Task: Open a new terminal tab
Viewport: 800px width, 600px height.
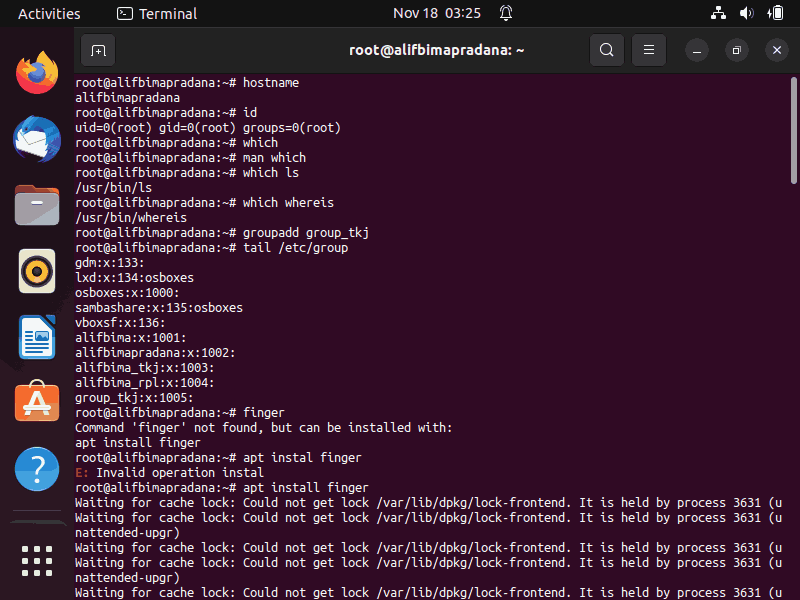Action: (98, 50)
